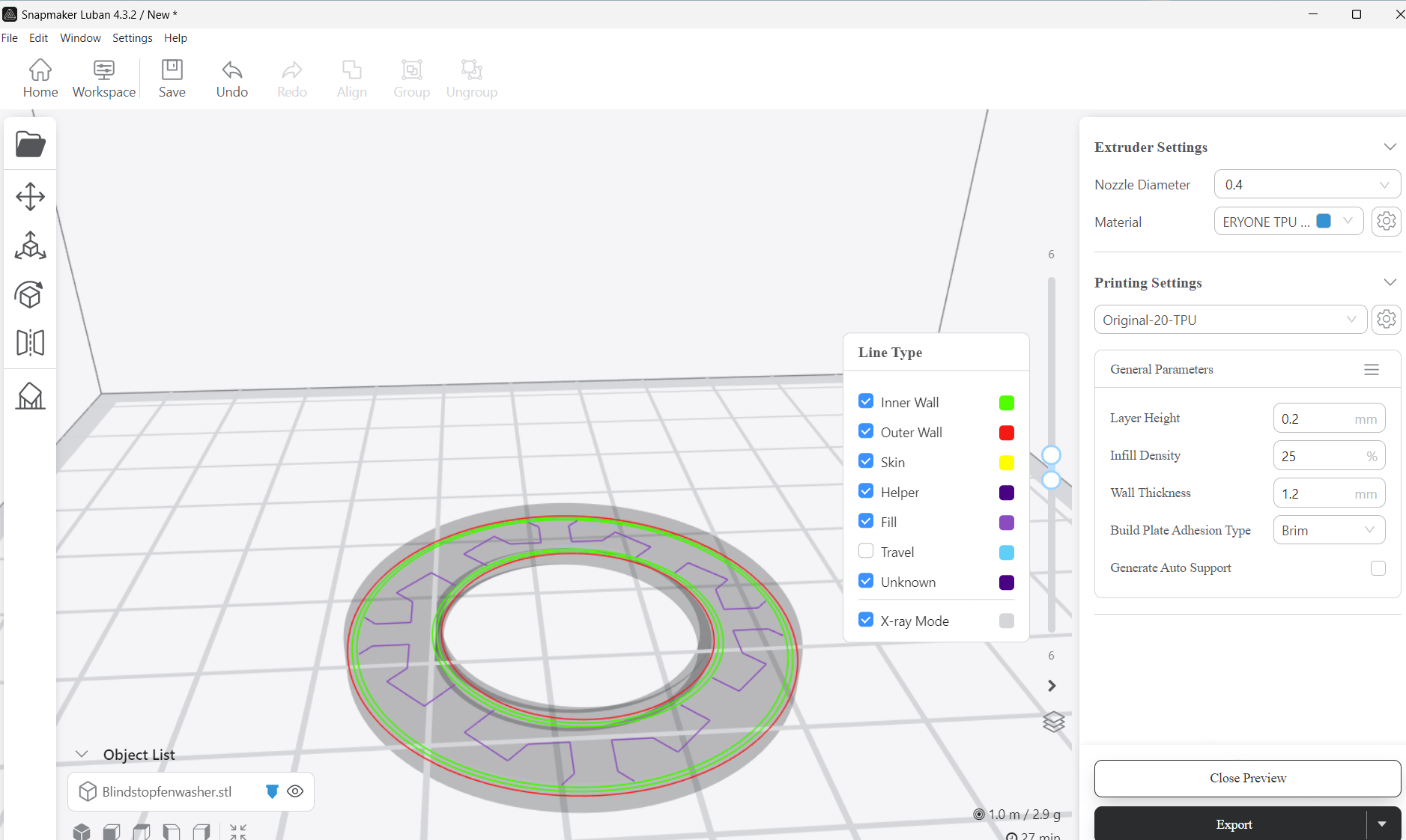Select the Rotate tool in left sidebar
The image size is (1406, 840).
(30, 294)
